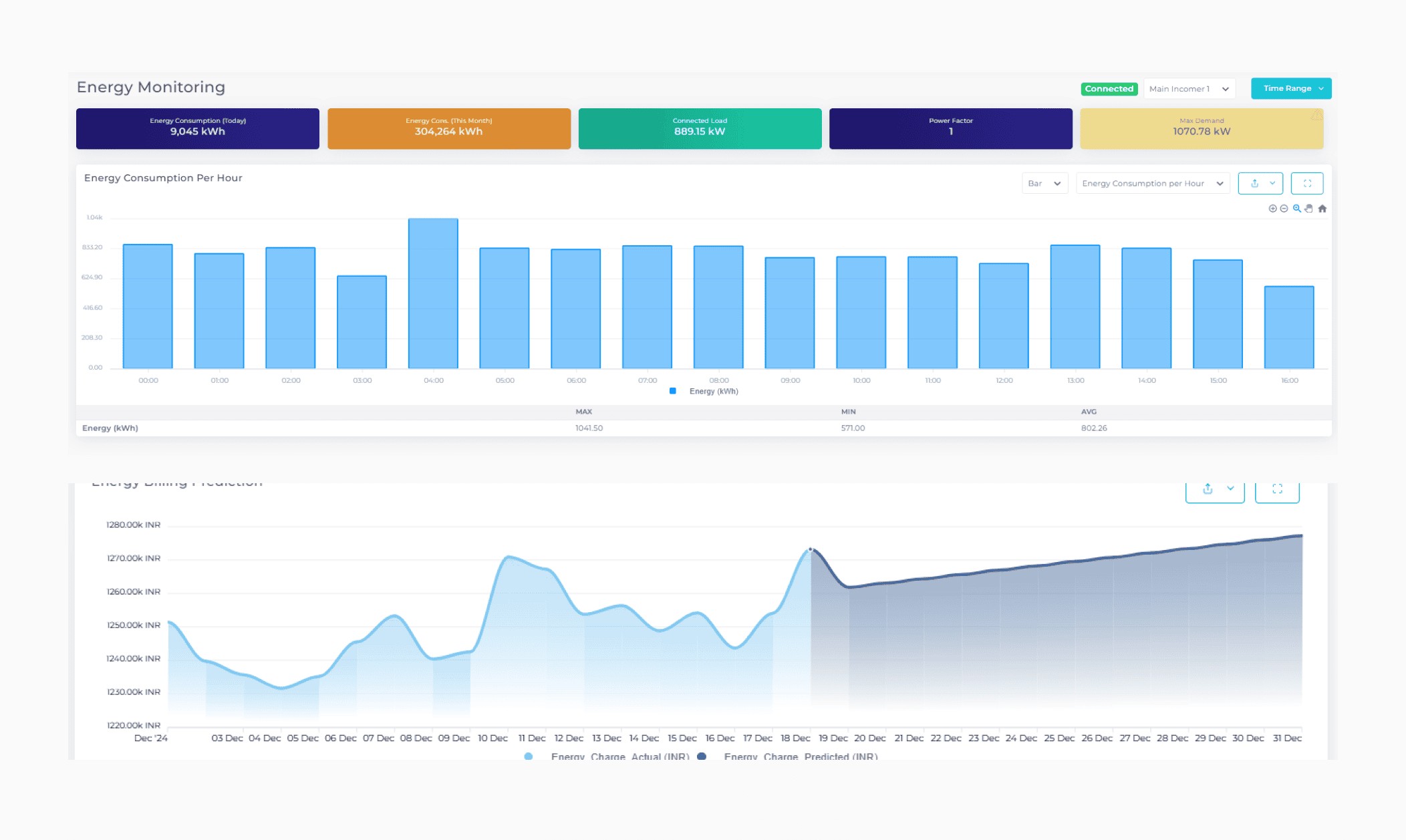Image resolution: width=1406 pixels, height=840 pixels.
Task: Open Energy Consumption per Hour dropdown
Action: click(1152, 183)
